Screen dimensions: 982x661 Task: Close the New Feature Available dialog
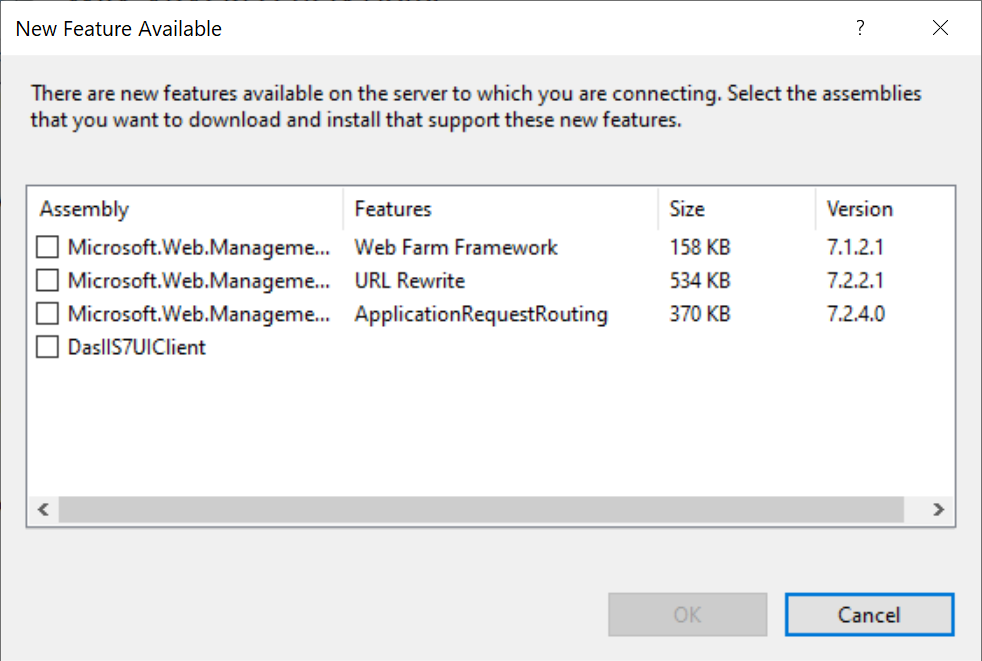click(x=940, y=28)
